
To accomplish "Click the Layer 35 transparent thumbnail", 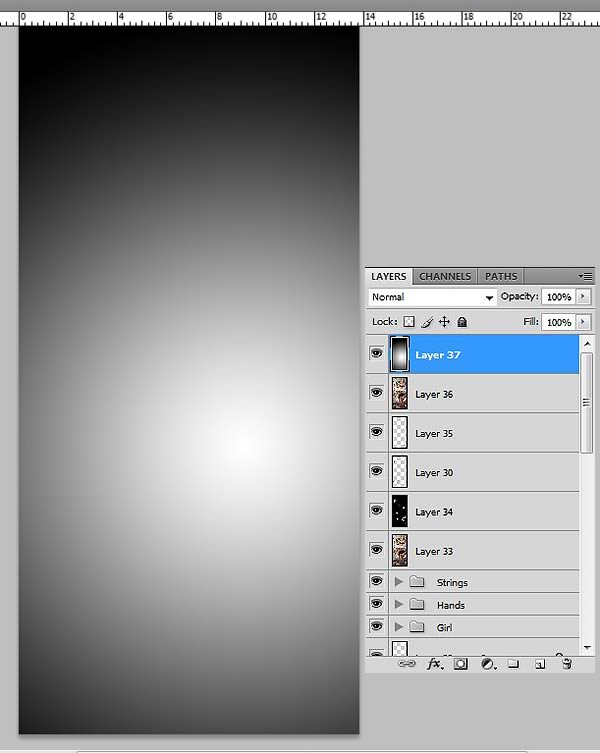I will pos(400,433).
